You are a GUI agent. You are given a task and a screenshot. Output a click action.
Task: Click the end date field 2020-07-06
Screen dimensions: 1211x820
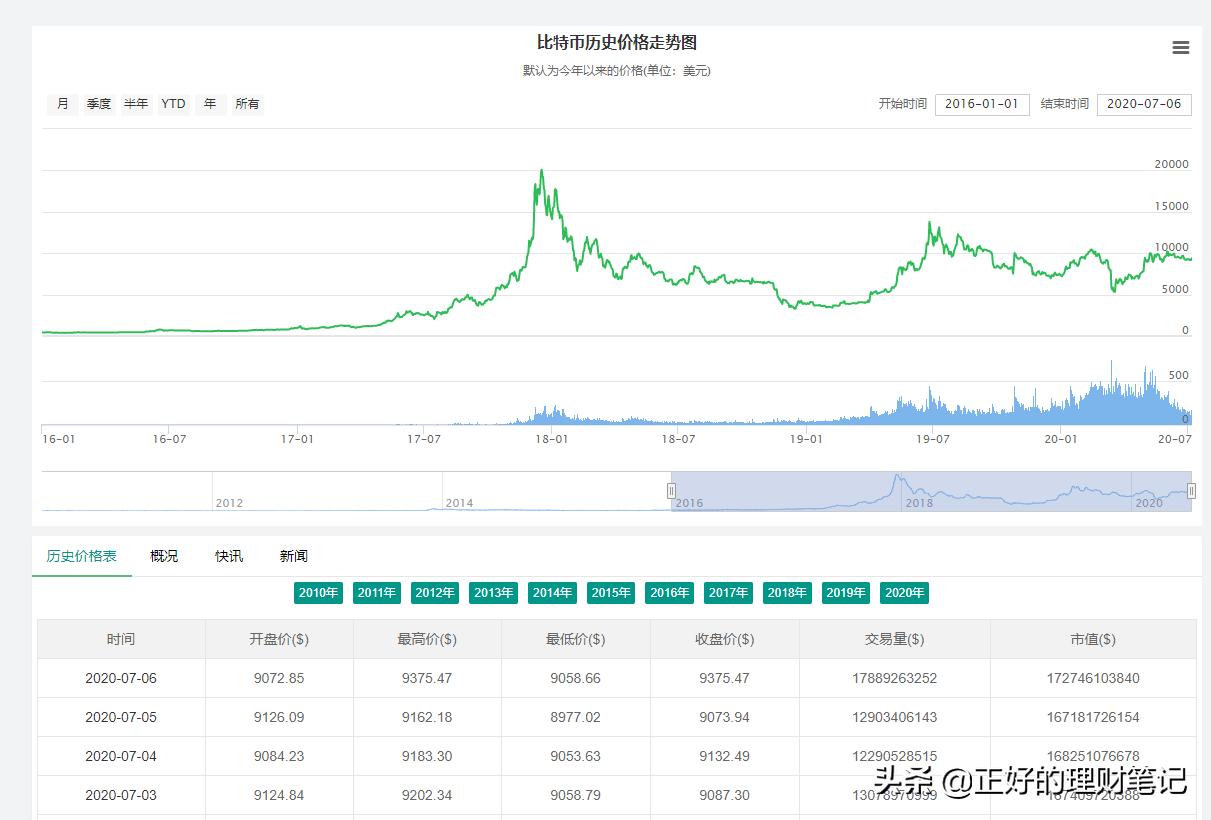pyautogui.click(x=1143, y=104)
